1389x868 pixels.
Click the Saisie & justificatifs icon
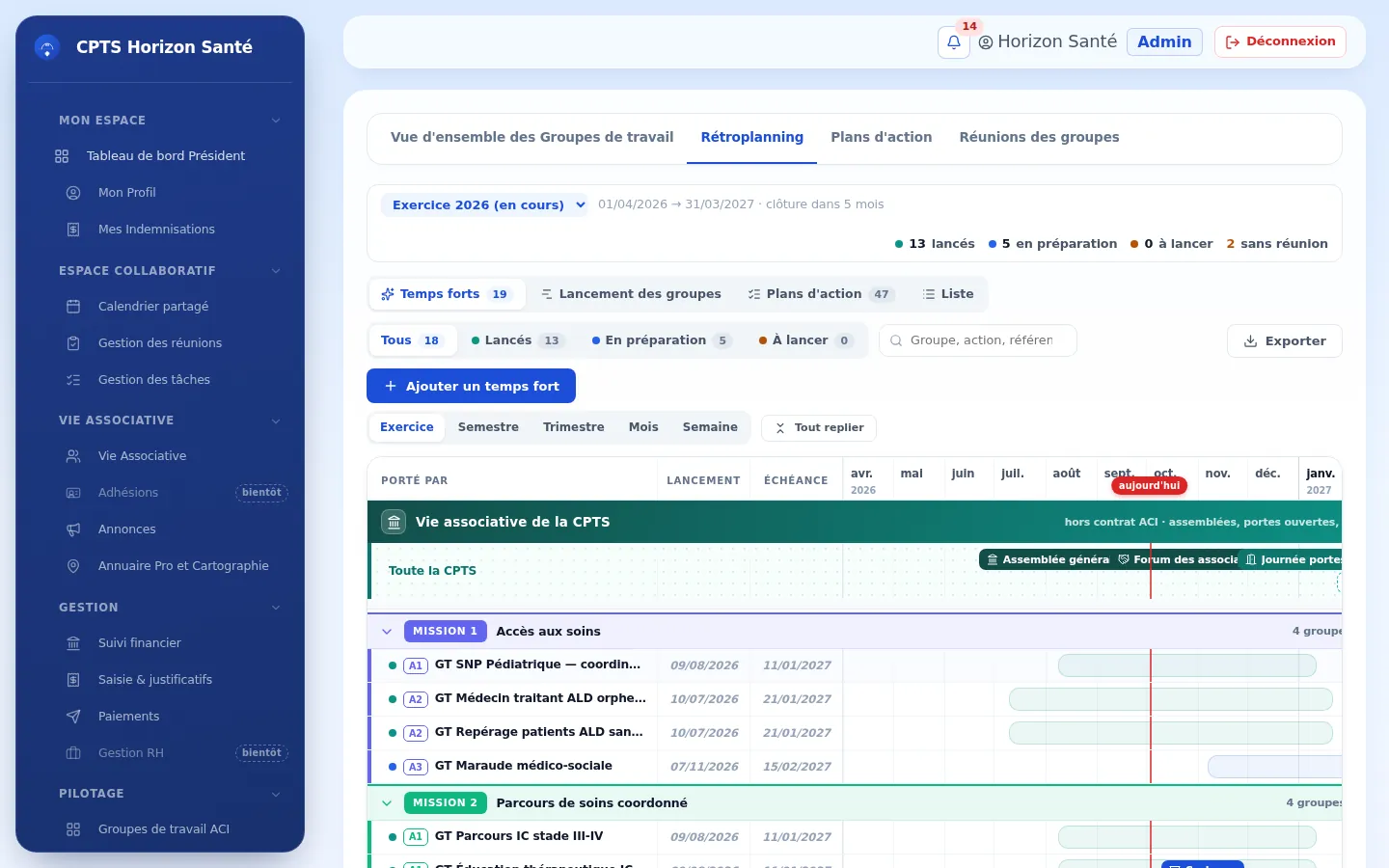[73, 680]
